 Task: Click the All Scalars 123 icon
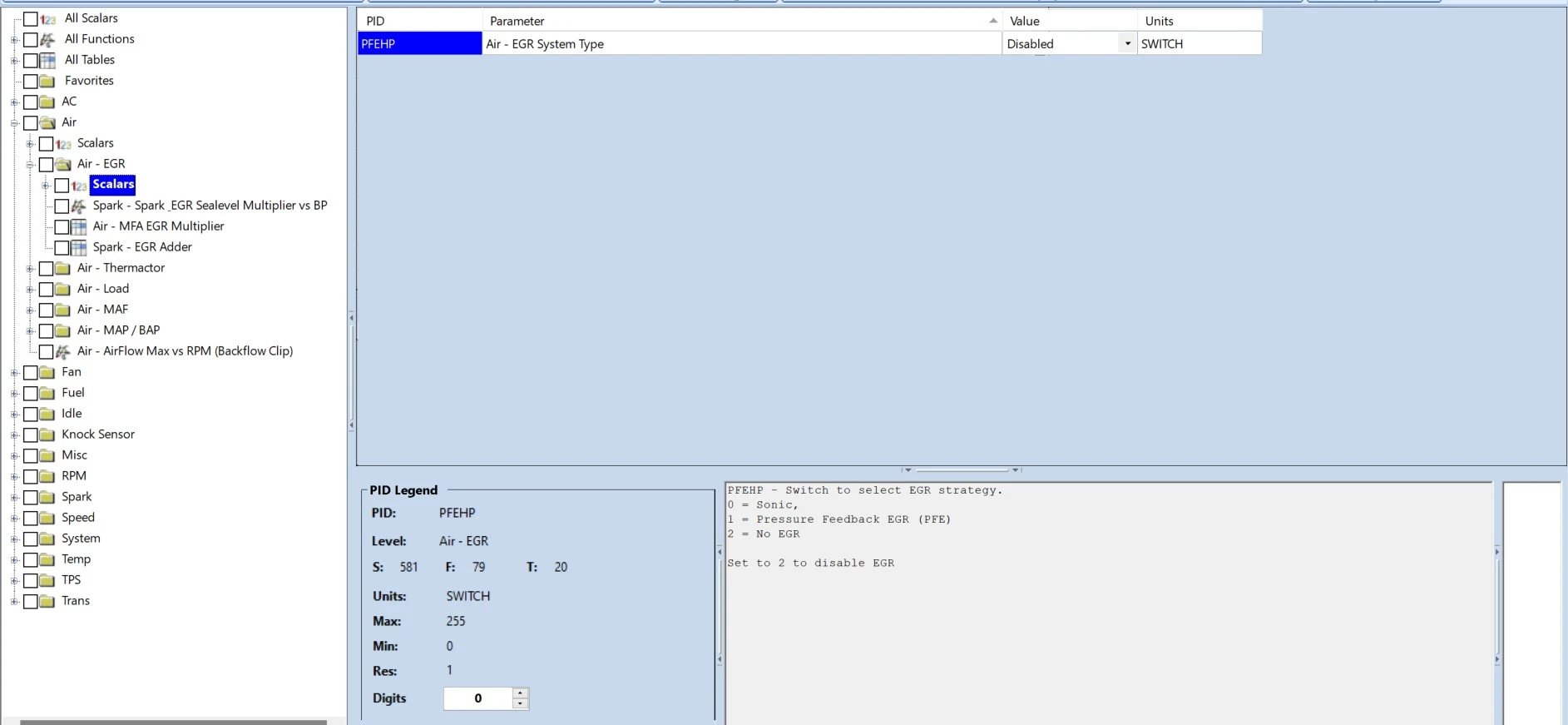tap(48, 19)
